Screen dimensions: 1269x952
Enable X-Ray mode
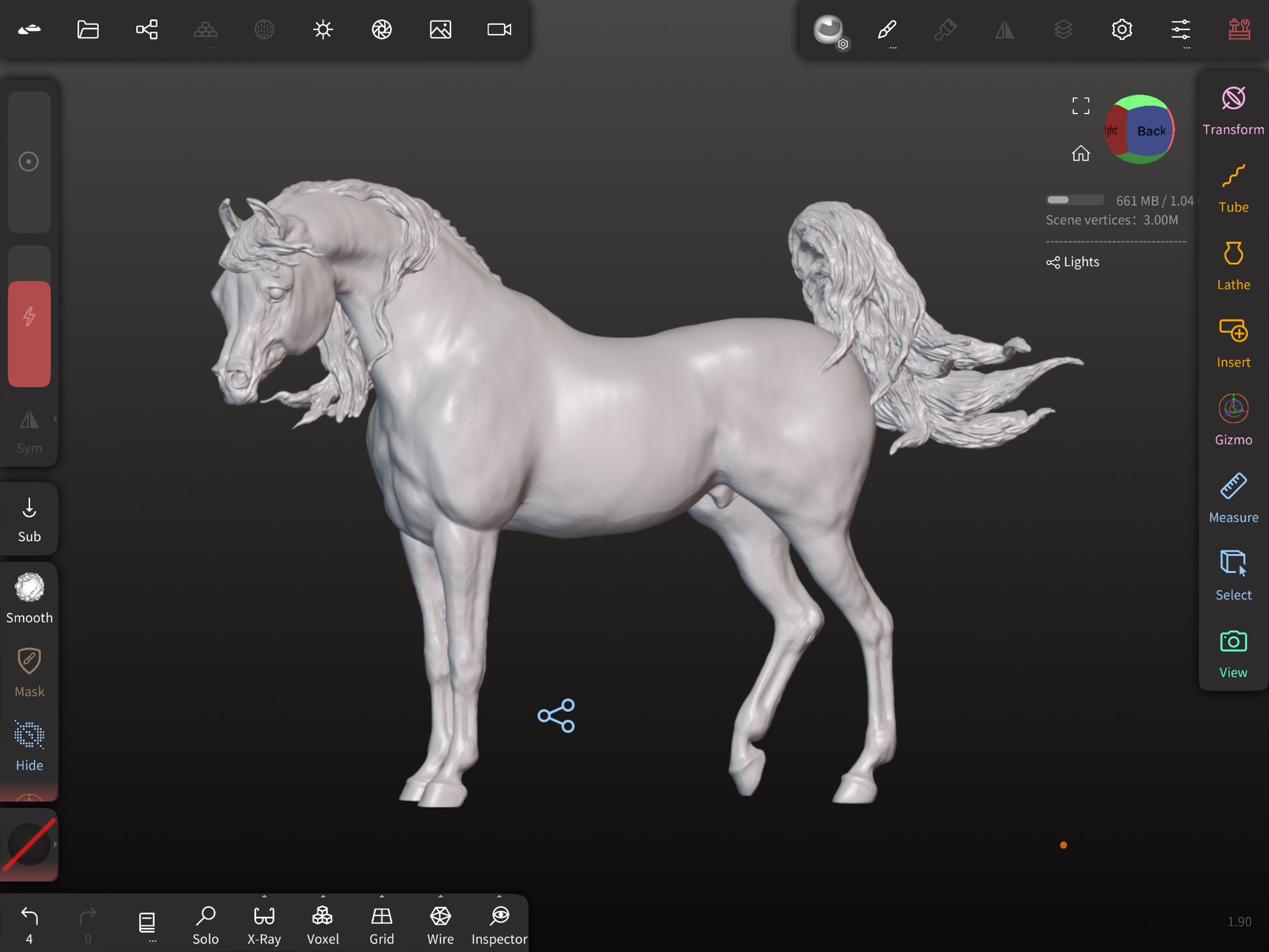click(x=264, y=924)
